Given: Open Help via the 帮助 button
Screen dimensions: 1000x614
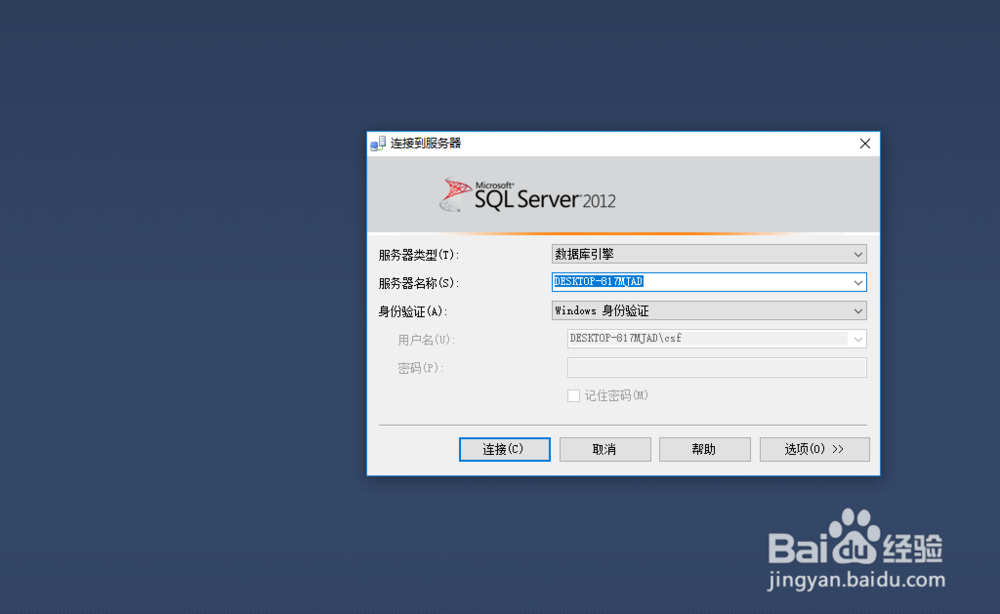Looking at the screenshot, I should [x=705, y=450].
